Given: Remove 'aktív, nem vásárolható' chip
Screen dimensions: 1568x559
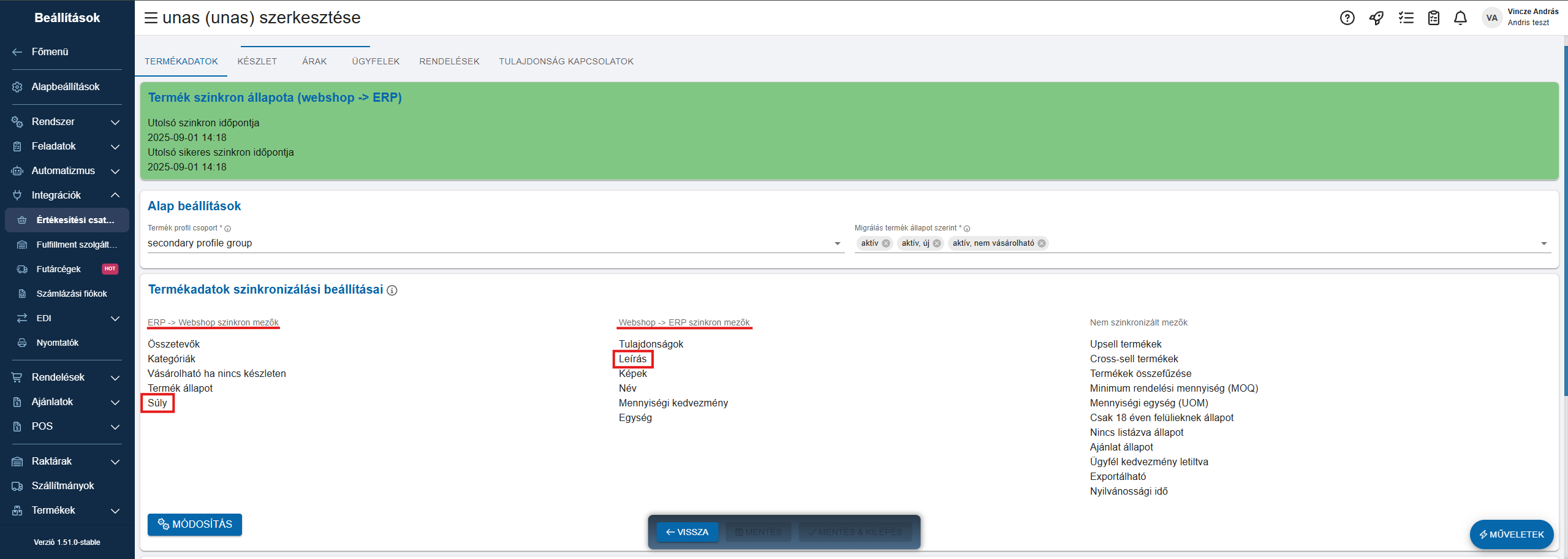Looking at the screenshot, I should click(x=1042, y=243).
